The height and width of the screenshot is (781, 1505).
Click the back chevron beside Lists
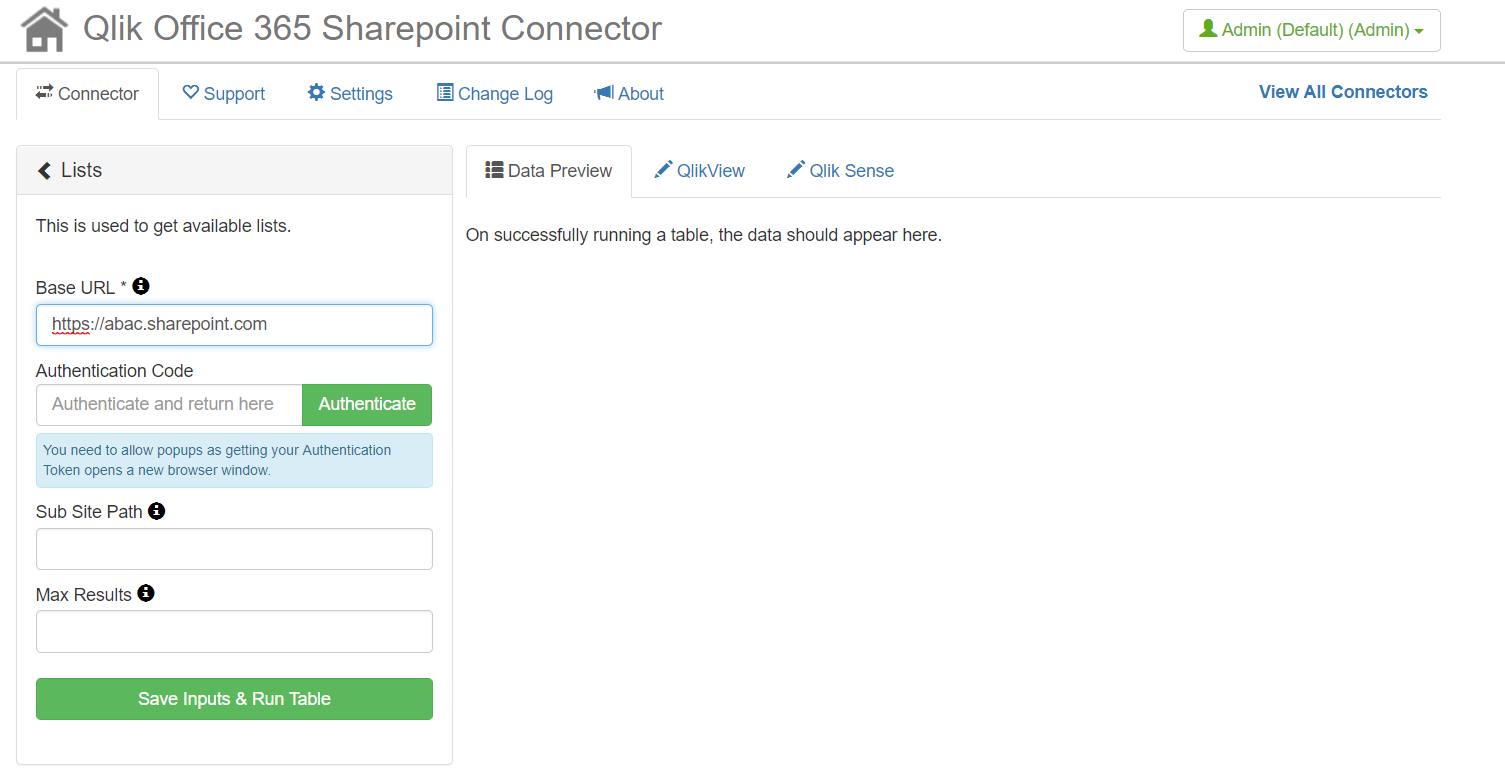44,171
